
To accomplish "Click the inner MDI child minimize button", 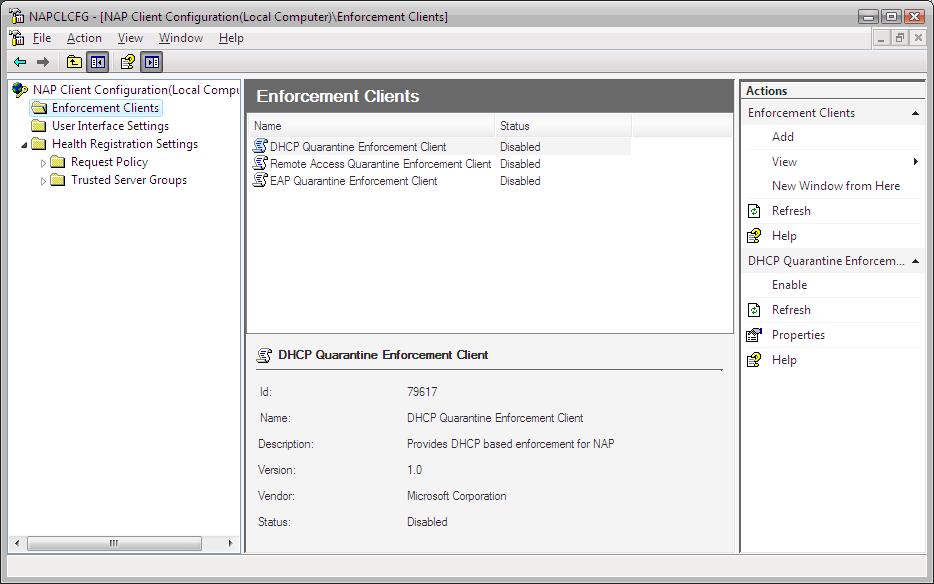I will (882, 38).
